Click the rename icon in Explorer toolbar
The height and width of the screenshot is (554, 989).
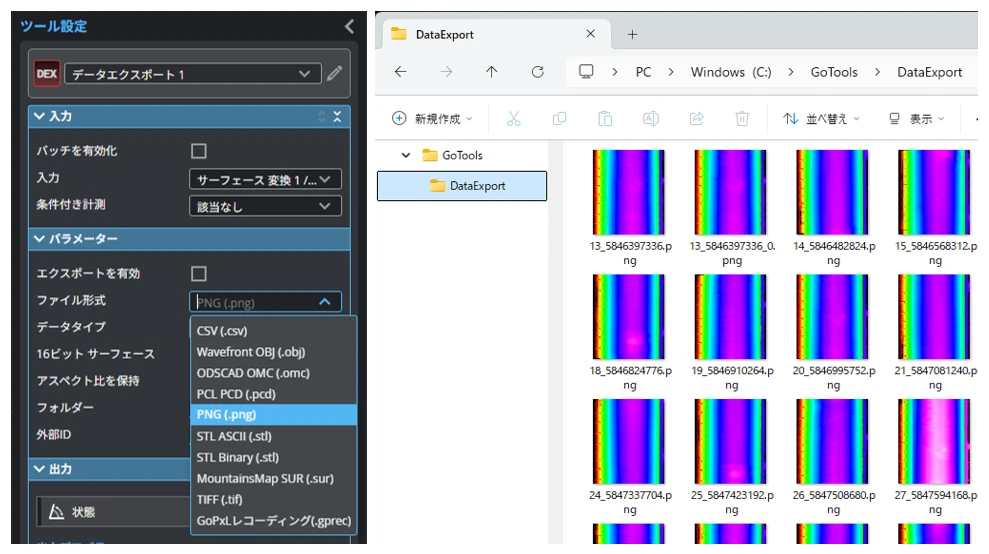click(650, 118)
